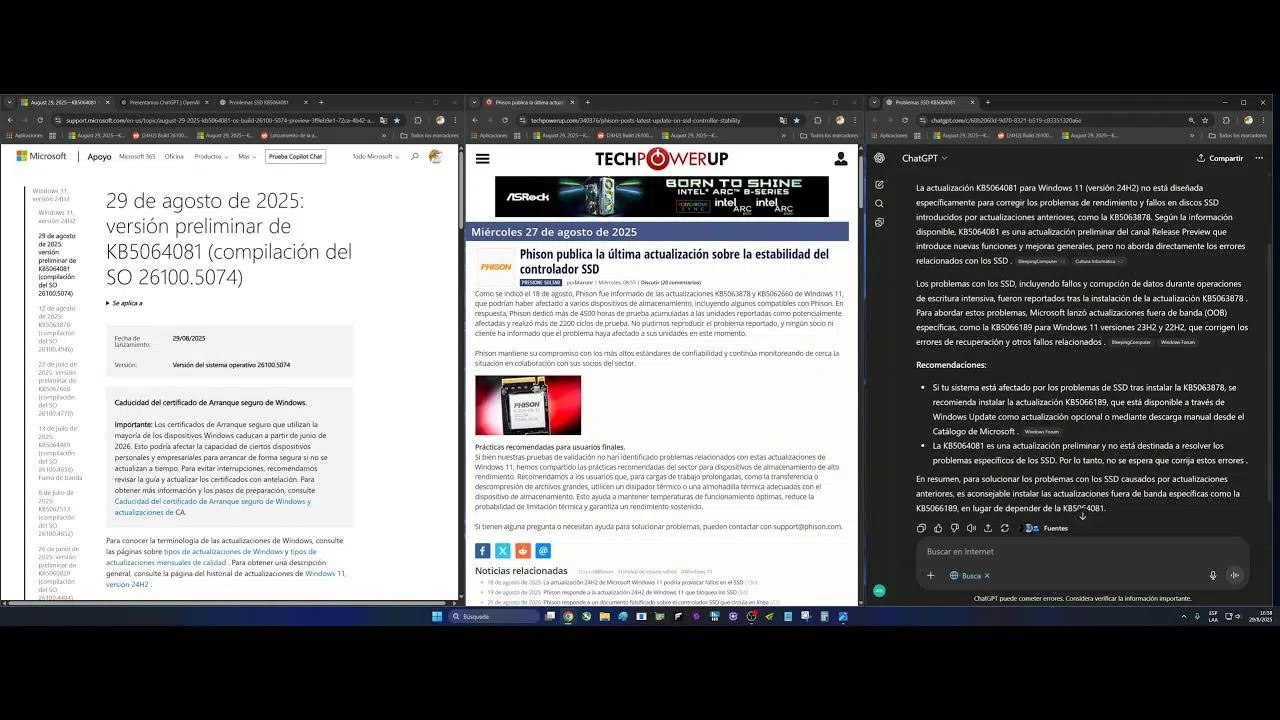Share article by email icon in TechPowerUp

point(543,550)
